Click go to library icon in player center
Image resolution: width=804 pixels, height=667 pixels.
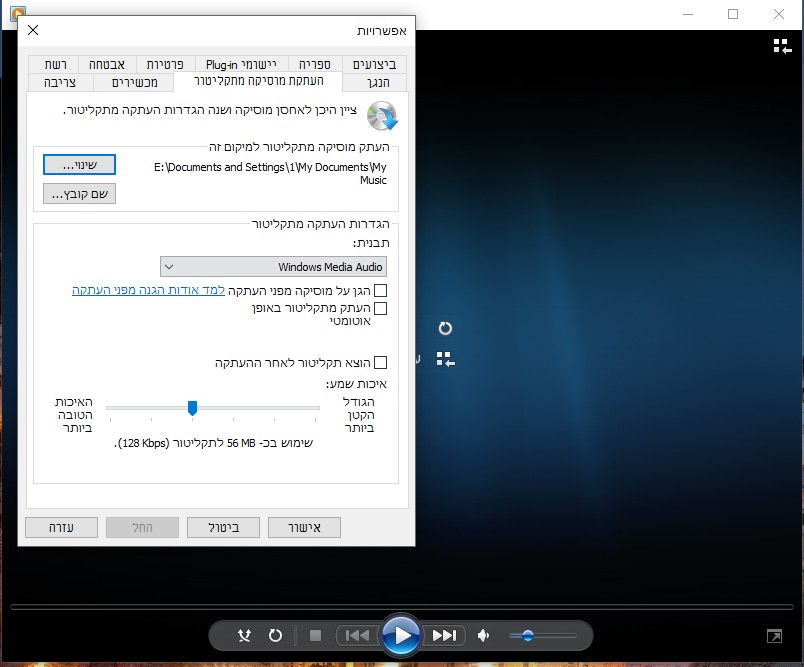[446, 359]
